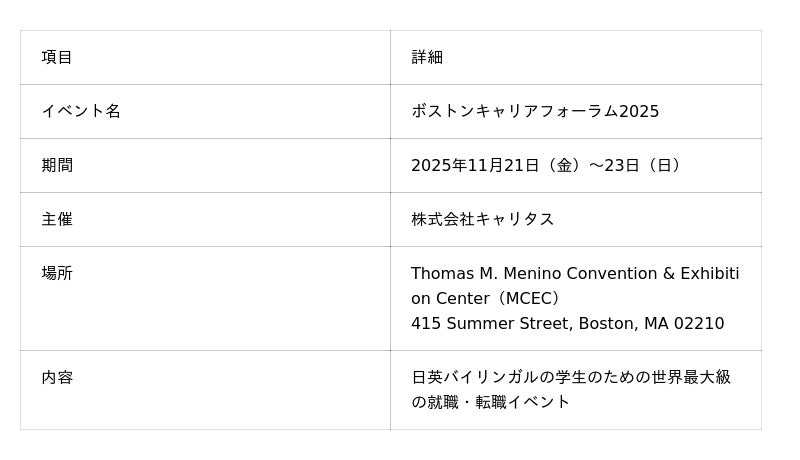Click the MCEC abbreviation text

click(x=530, y=298)
